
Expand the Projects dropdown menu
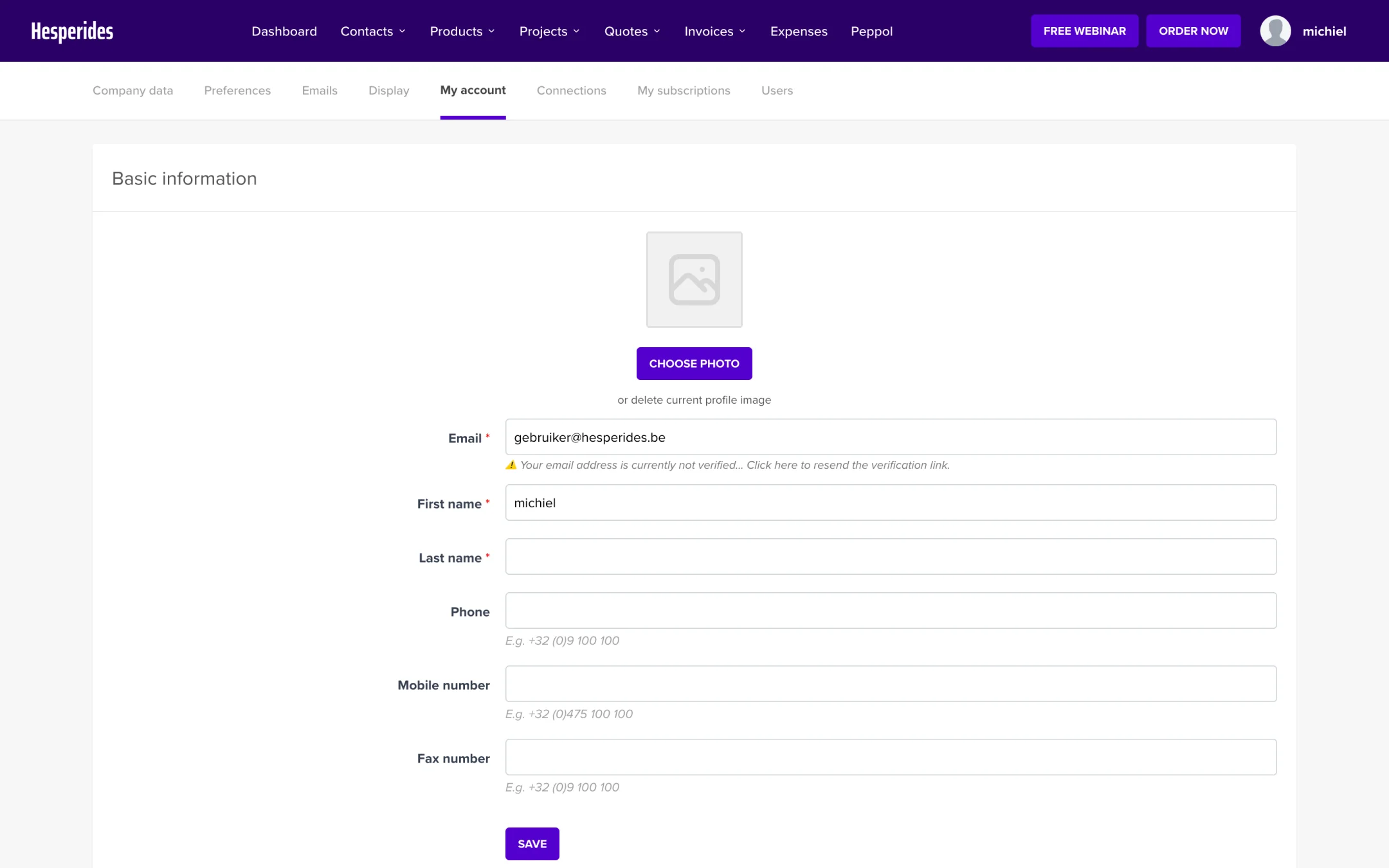point(550,31)
